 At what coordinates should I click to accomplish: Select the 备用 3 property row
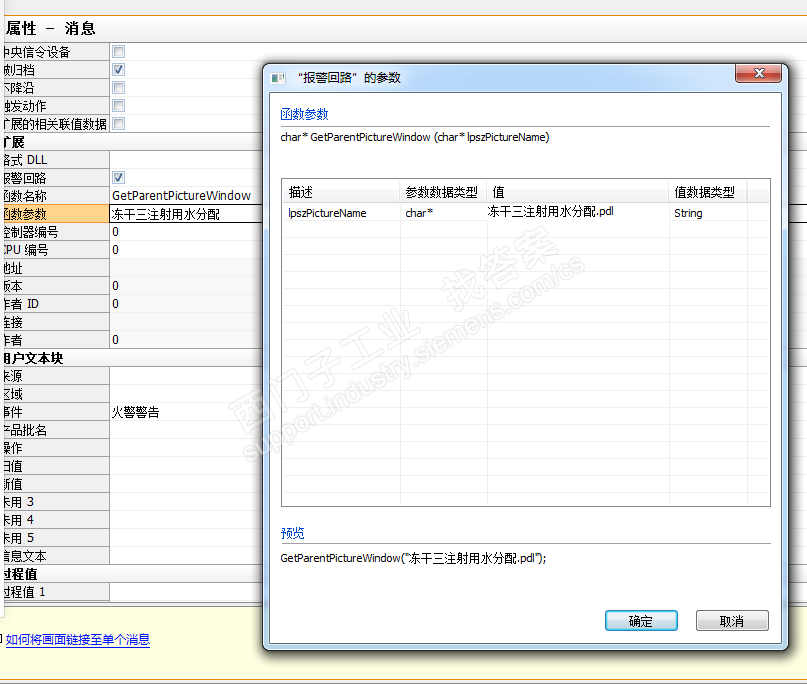[55, 502]
